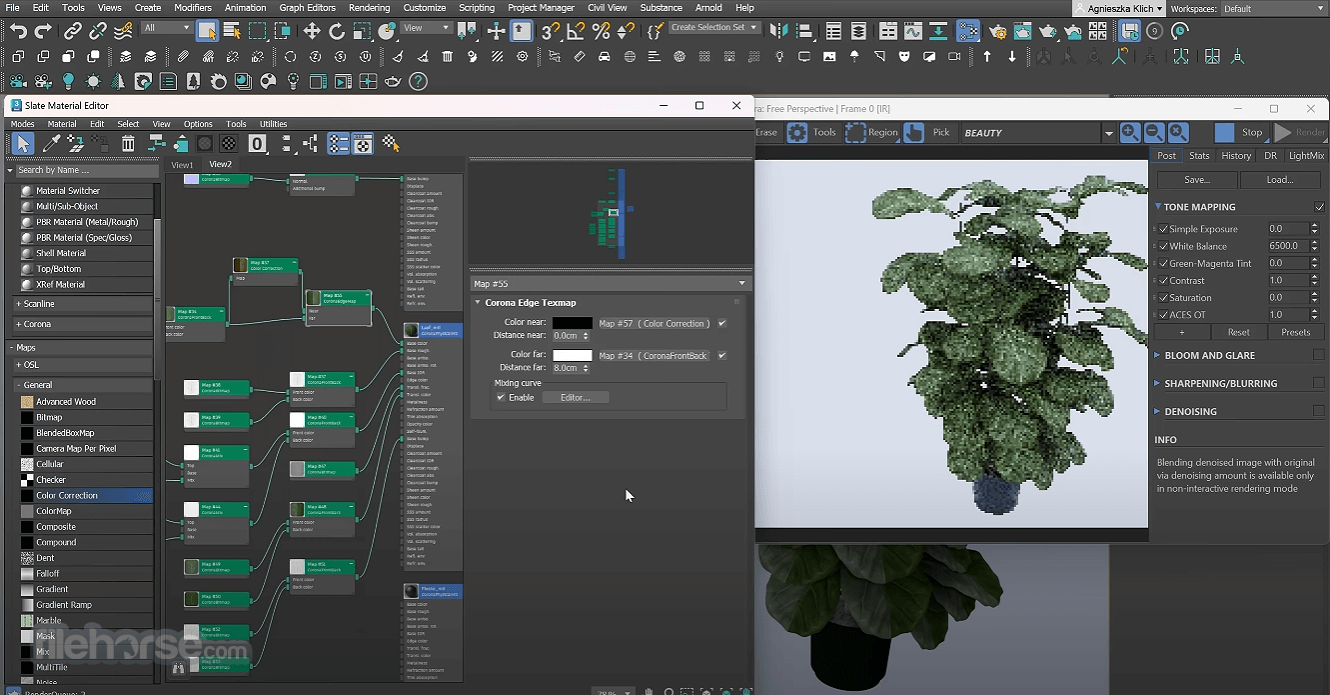The height and width of the screenshot is (695, 1330).
Task: Undo the last action in main toolbar
Action: 18,31
